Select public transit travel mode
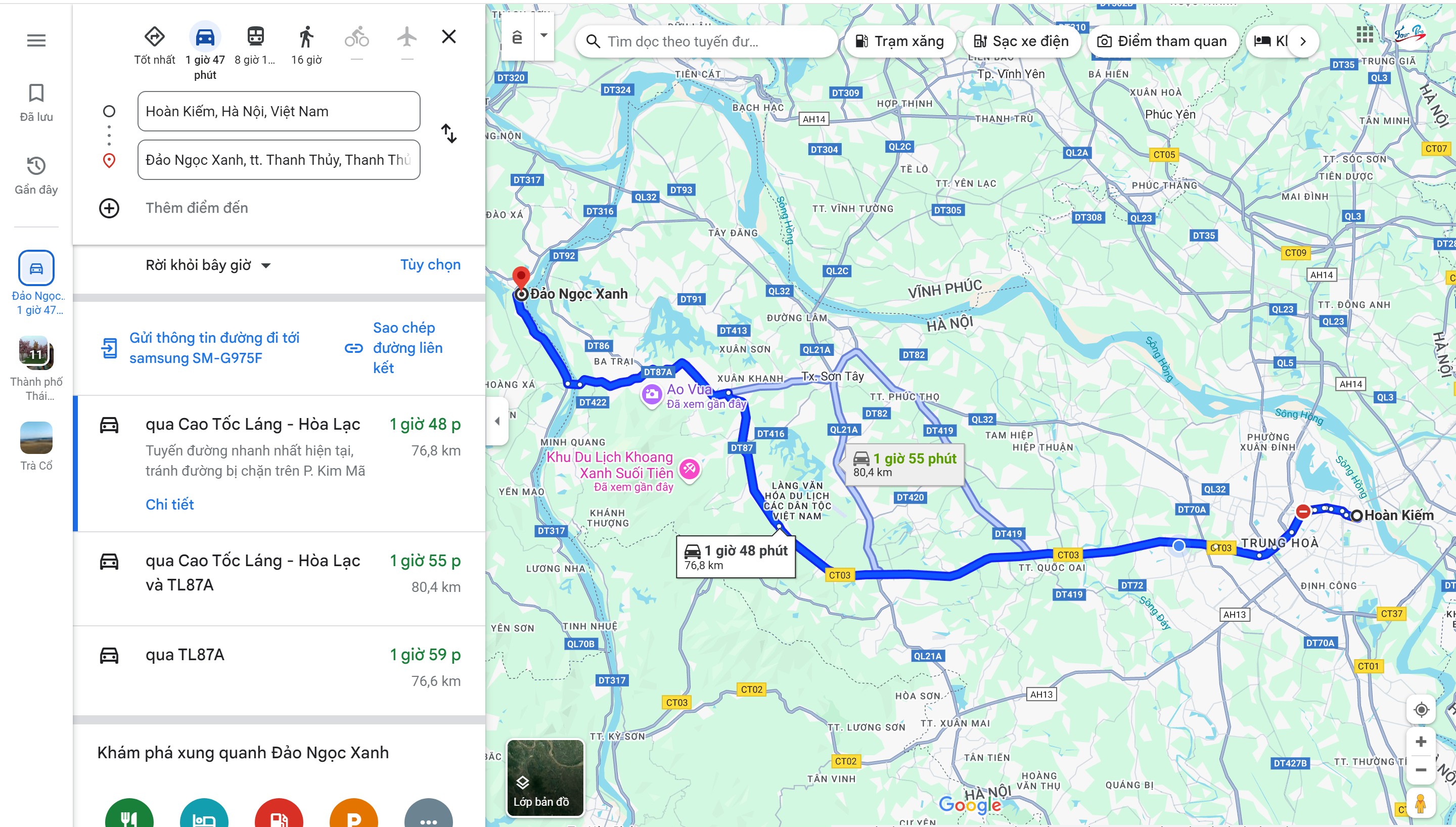Viewport: 1456px width, 827px height. tap(255, 37)
